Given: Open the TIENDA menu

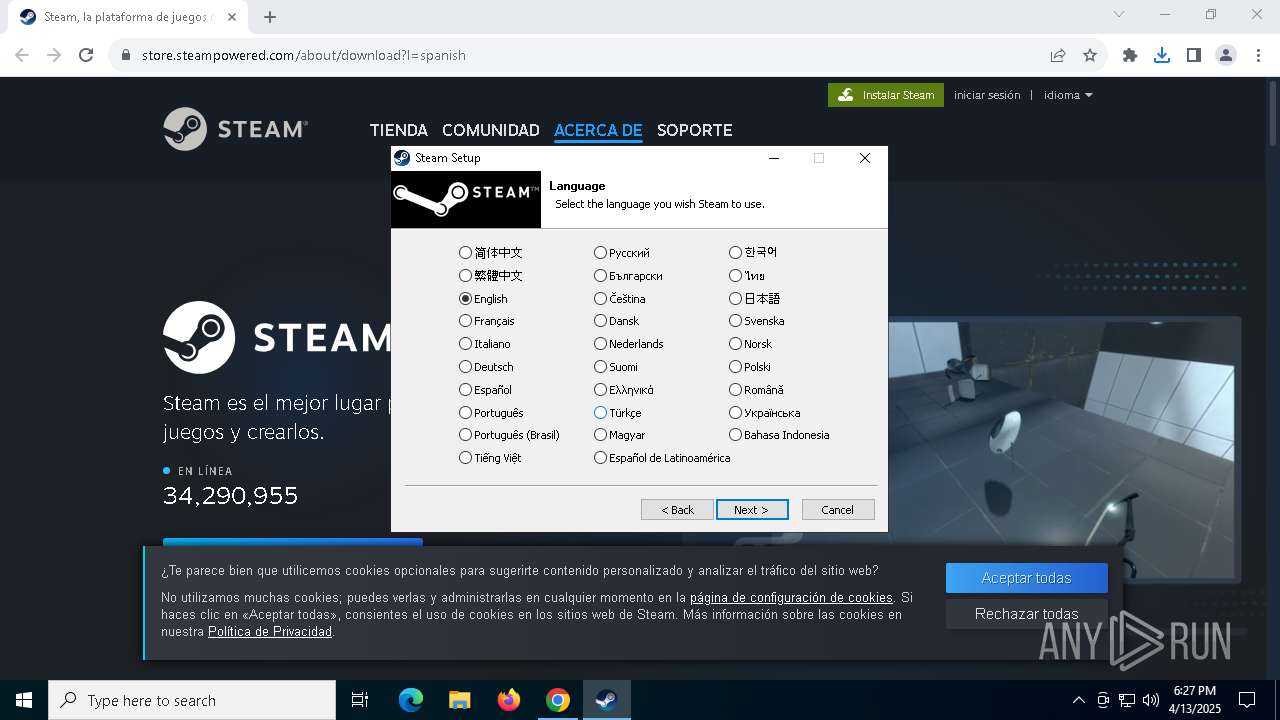Looking at the screenshot, I should 398,130.
